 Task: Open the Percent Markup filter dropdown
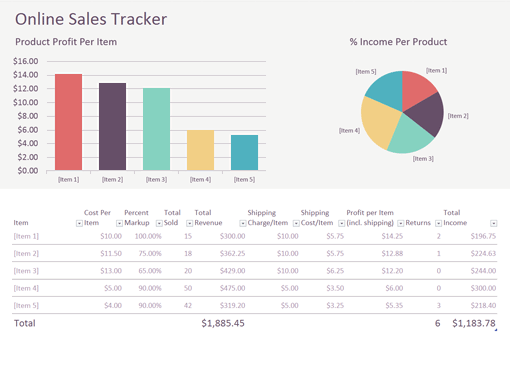tap(159, 223)
